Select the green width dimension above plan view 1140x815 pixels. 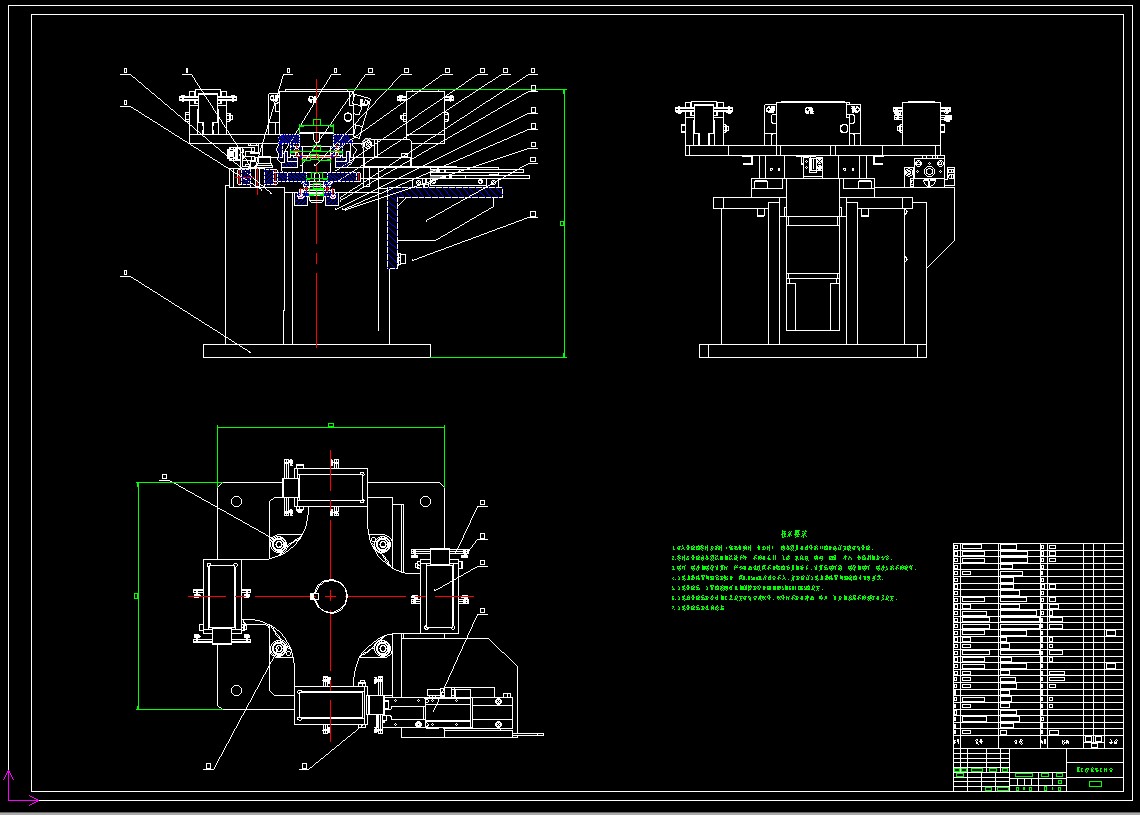(331, 427)
